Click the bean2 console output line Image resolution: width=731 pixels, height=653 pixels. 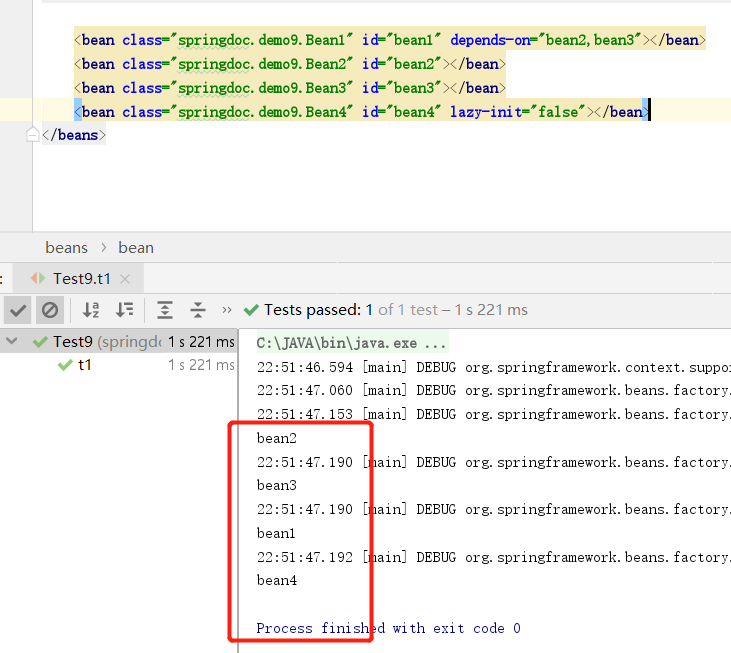tap(276, 438)
